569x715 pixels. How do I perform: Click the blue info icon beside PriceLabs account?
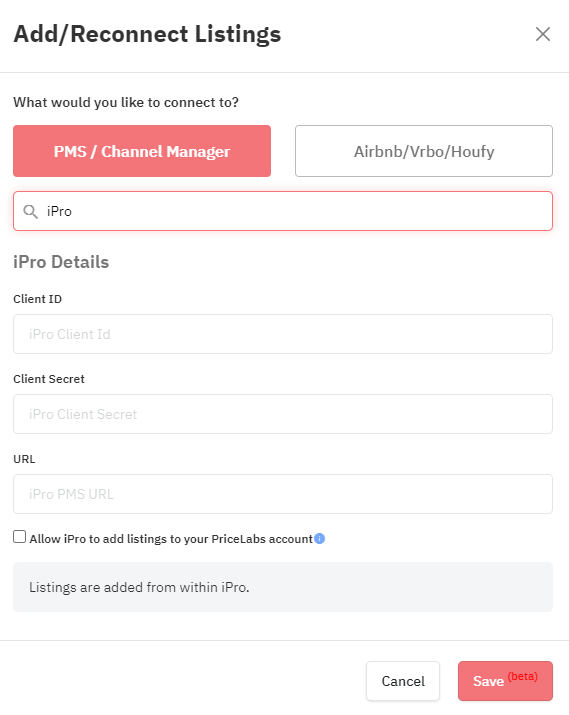(320, 539)
